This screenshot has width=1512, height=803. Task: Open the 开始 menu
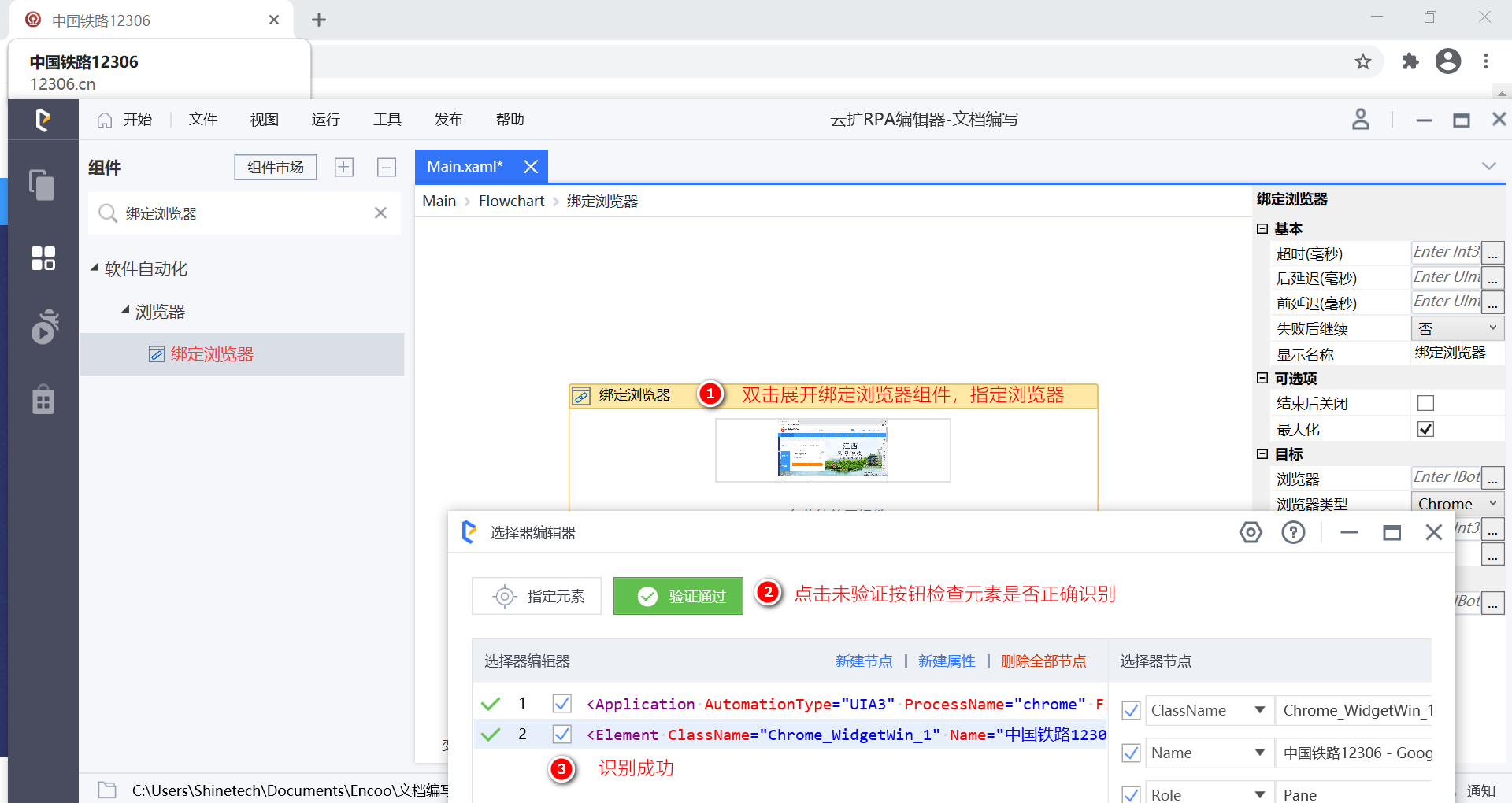point(137,120)
